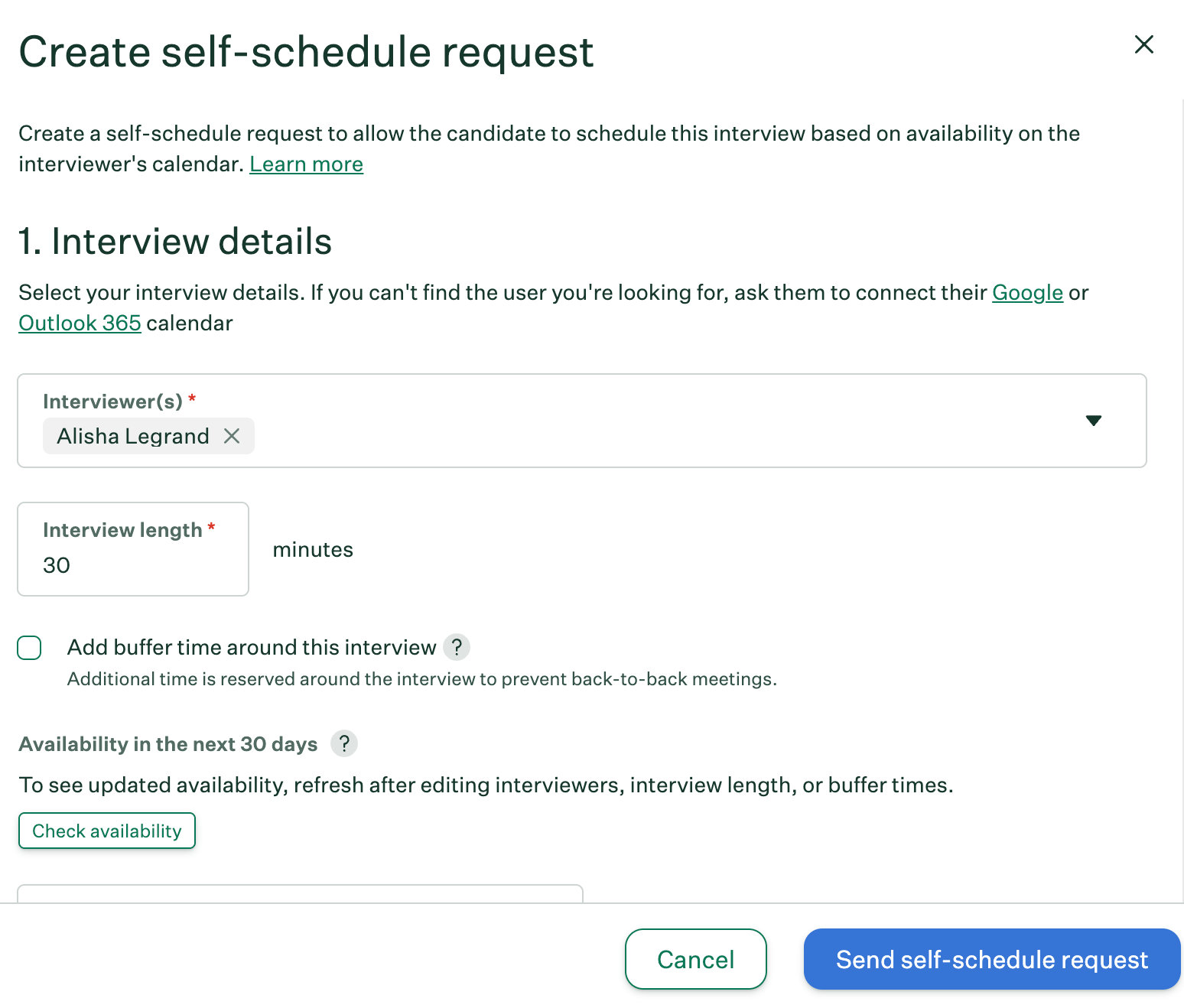Click the Learn more link
This screenshot has width=1184, height=1008.
click(x=306, y=164)
